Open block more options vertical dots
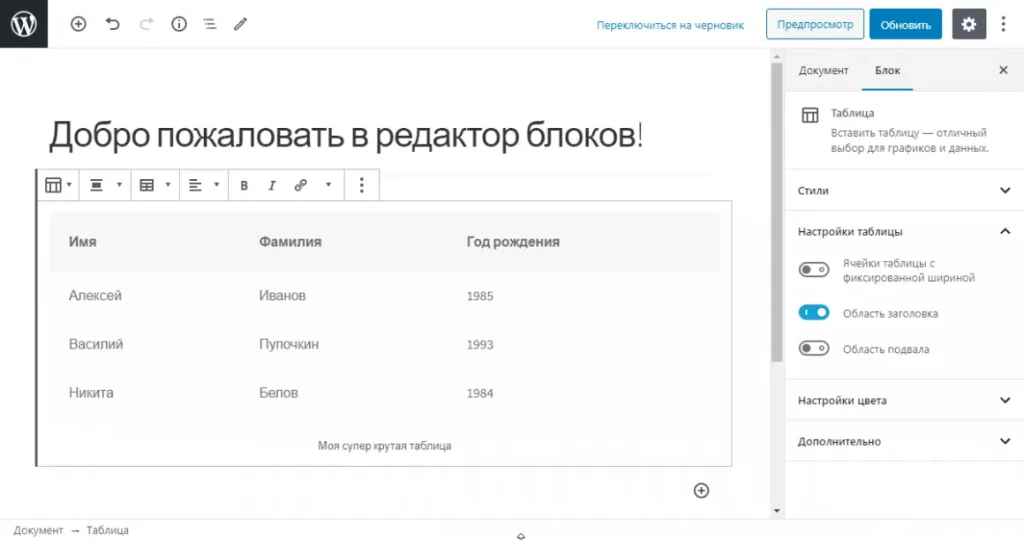 point(361,185)
